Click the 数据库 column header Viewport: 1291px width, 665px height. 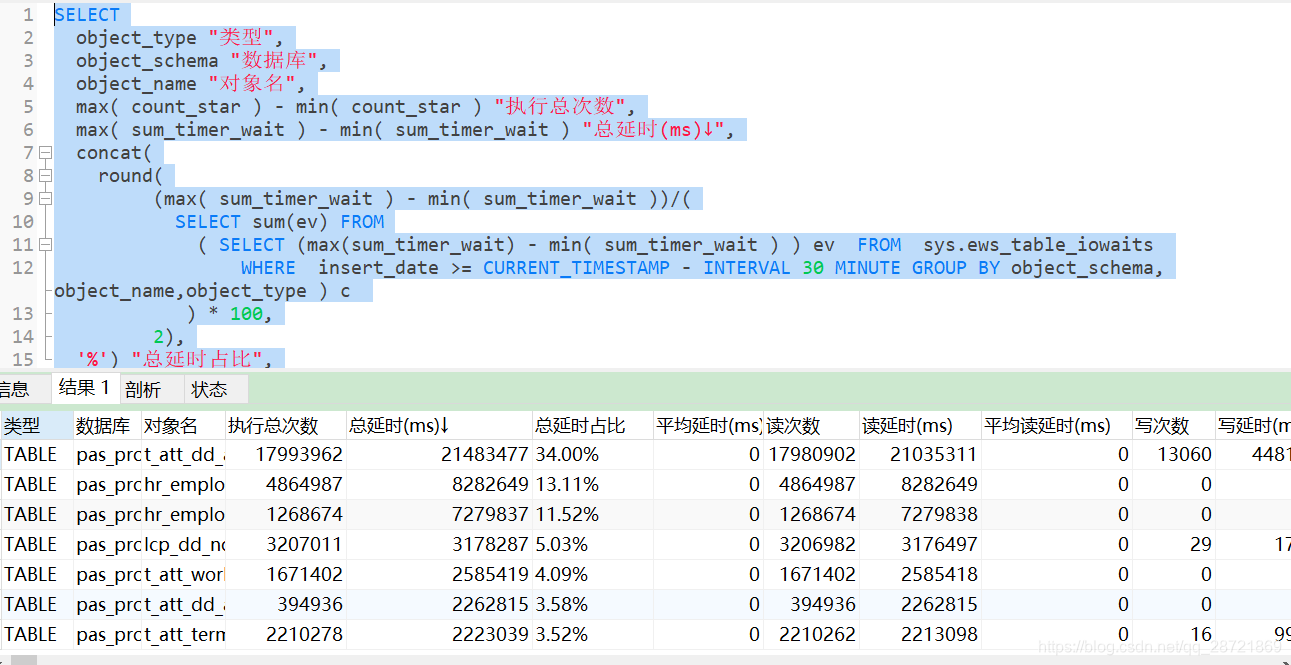click(x=107, y=425)
